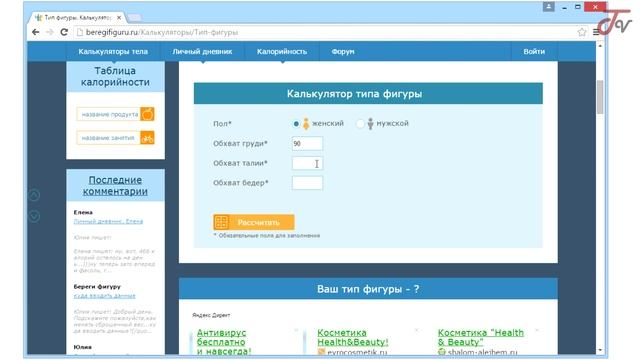The height and width of the screenshot is (360, 640).
Task: Search product with the orange apple icon
Action: [147, 114]
